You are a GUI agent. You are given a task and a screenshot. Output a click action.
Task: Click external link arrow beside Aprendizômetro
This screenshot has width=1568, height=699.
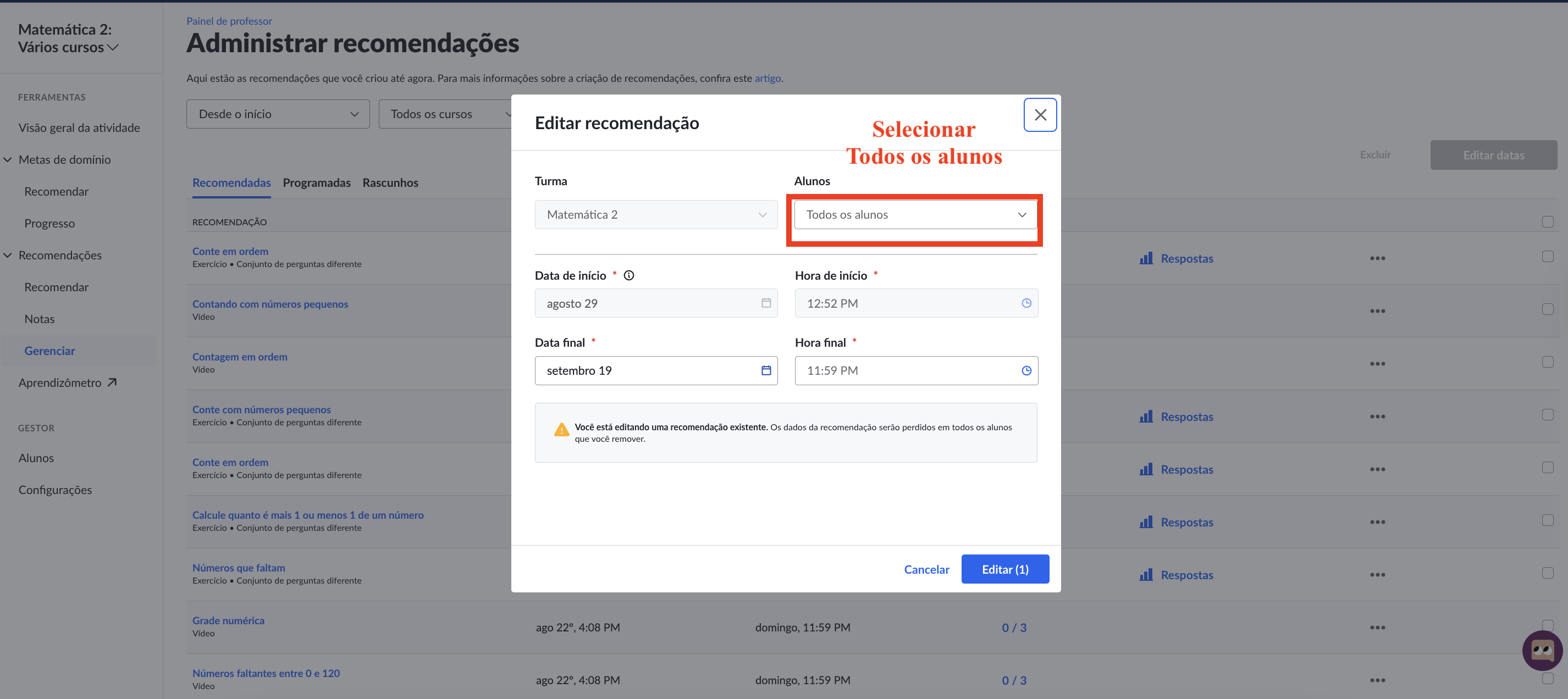[112, 382]
